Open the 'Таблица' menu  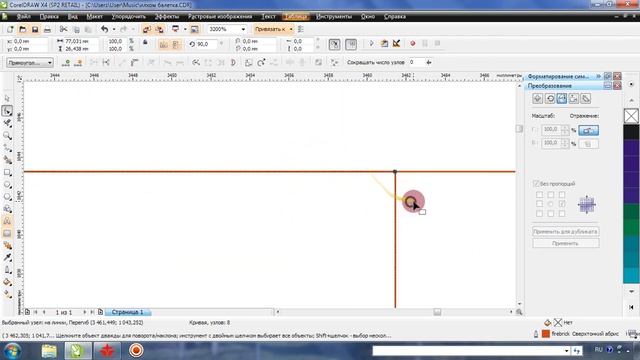tap(296, 16)
